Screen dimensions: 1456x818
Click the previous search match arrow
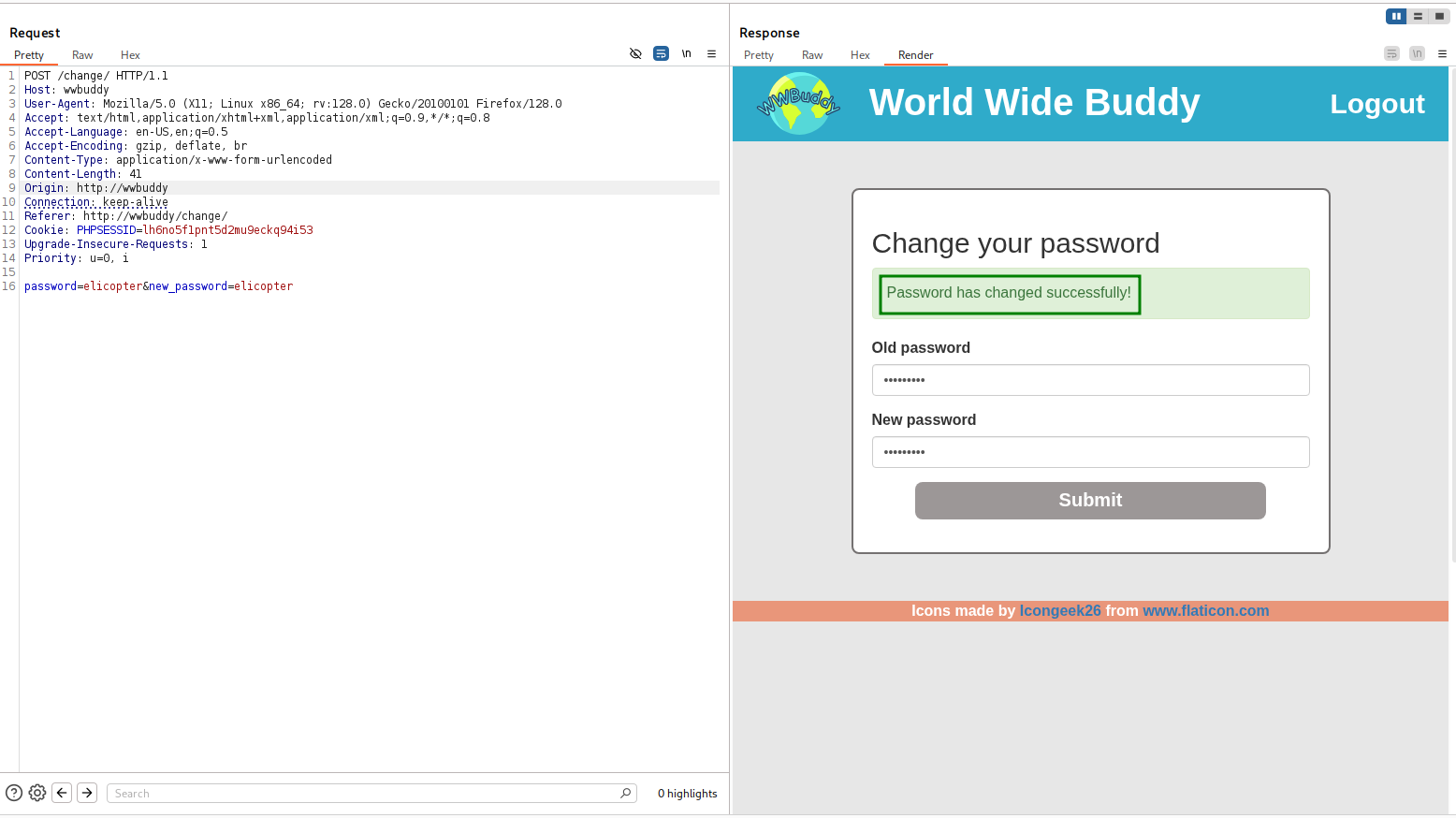point(62,793)
